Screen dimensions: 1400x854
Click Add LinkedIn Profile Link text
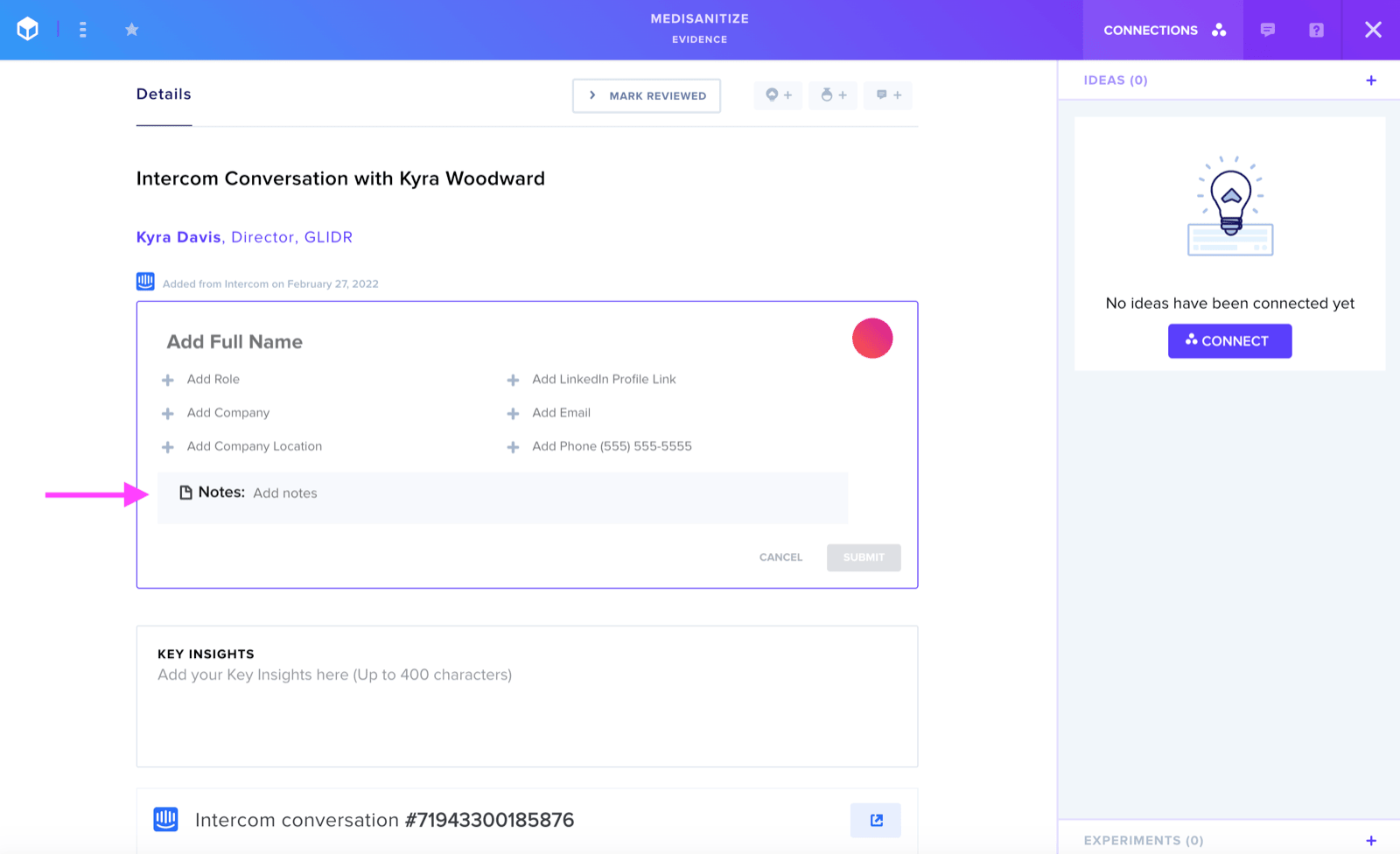coord(605,379)
